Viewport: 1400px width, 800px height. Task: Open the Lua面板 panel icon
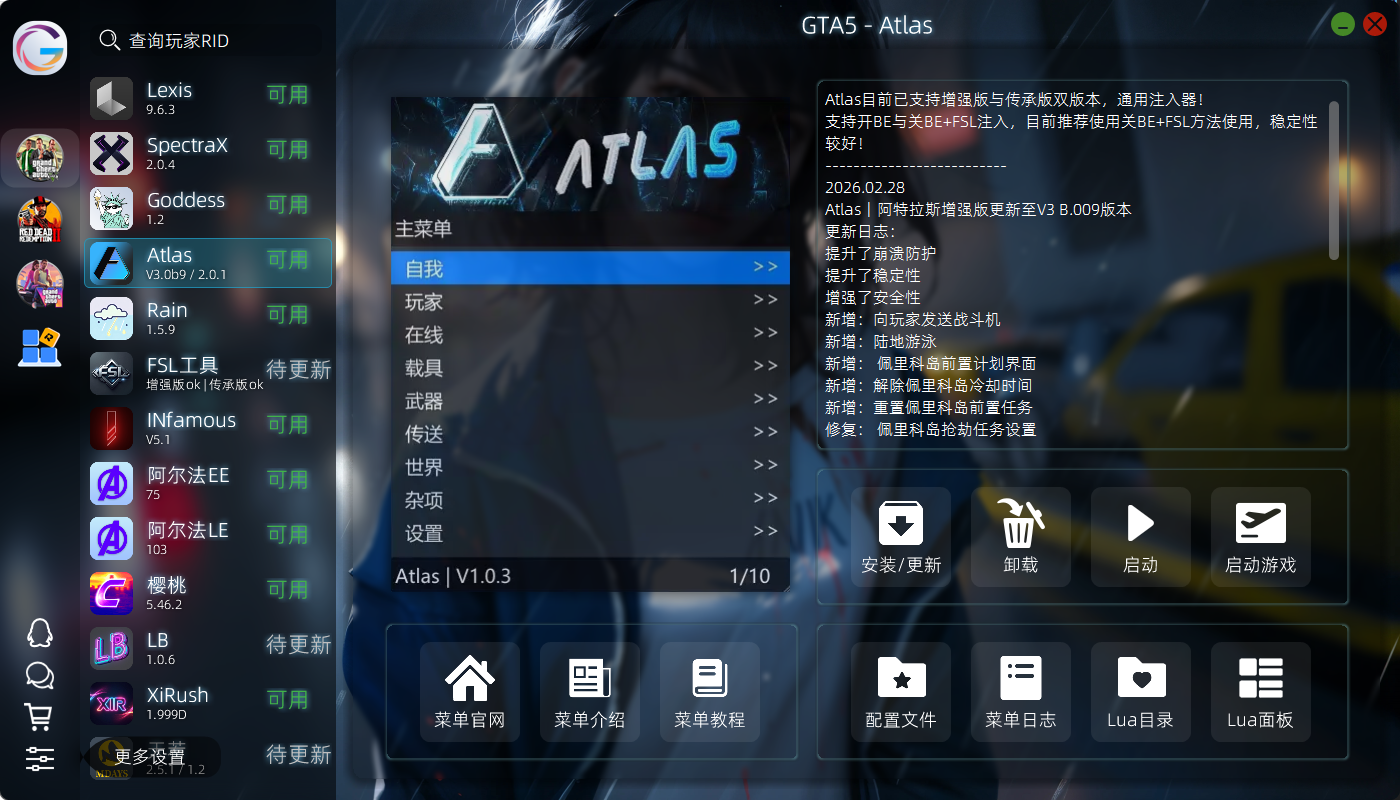click(1260, 678)
